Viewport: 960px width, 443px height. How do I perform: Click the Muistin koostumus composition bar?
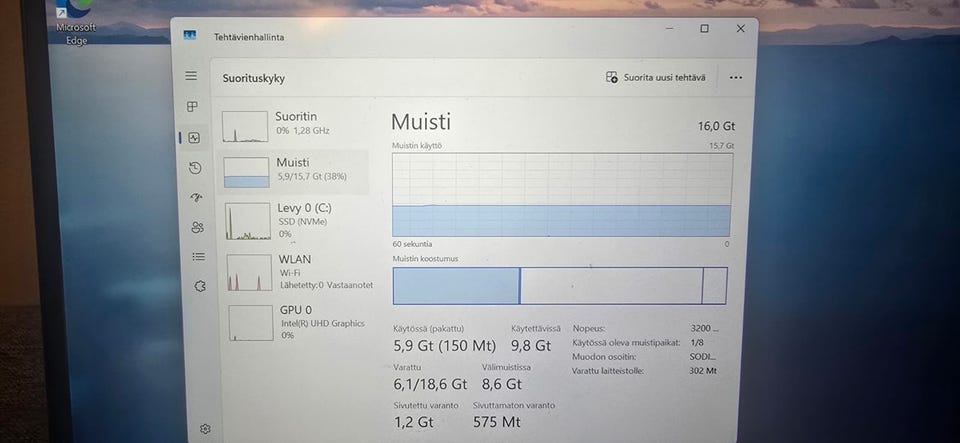point(560,286)
